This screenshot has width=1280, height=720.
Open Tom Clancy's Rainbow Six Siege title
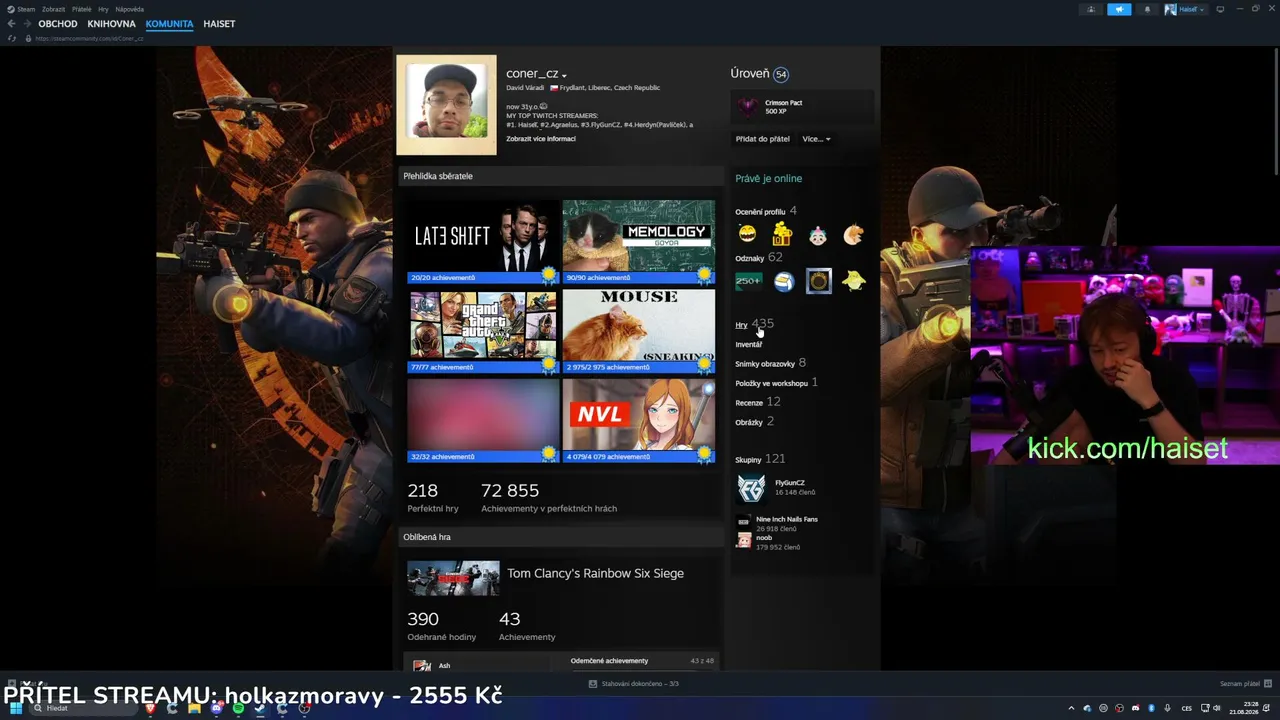pyautogui.click(x=595, y=574)
